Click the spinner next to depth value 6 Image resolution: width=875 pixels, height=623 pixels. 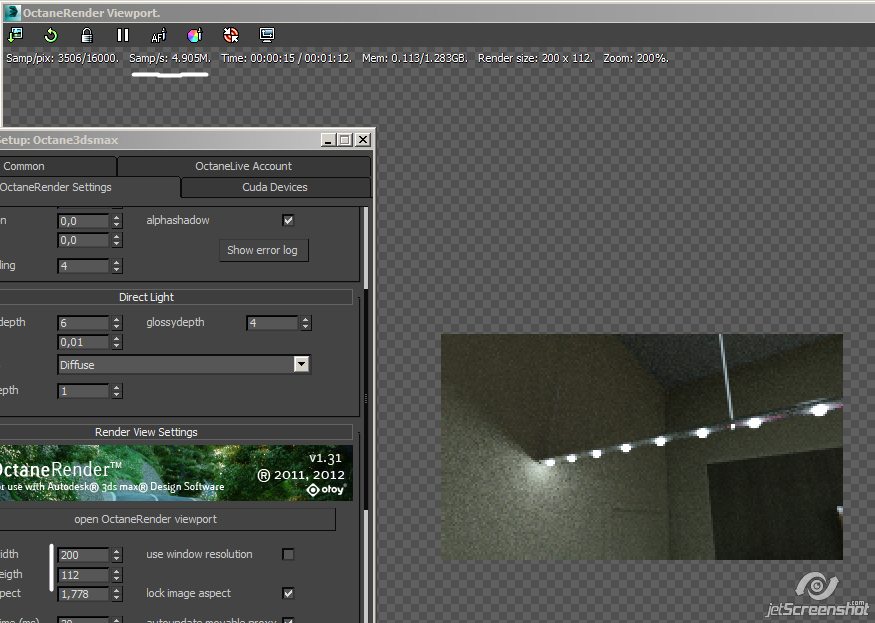pos(116,323)
